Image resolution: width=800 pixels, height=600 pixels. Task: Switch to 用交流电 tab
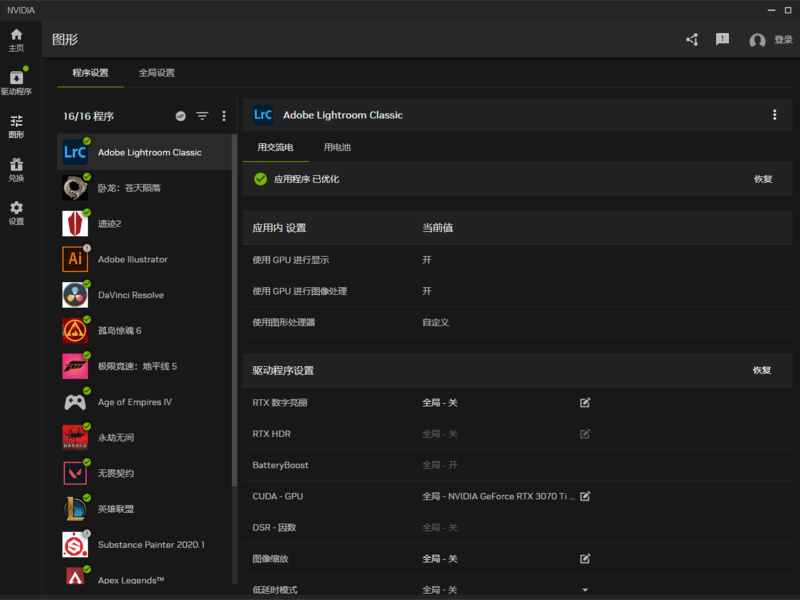(x=276, y=147)
